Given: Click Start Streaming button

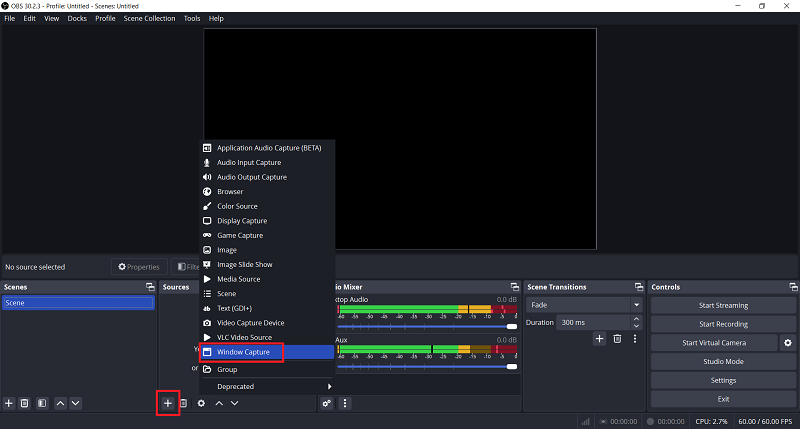Looking at the screenshot, I should coord(723,305).
